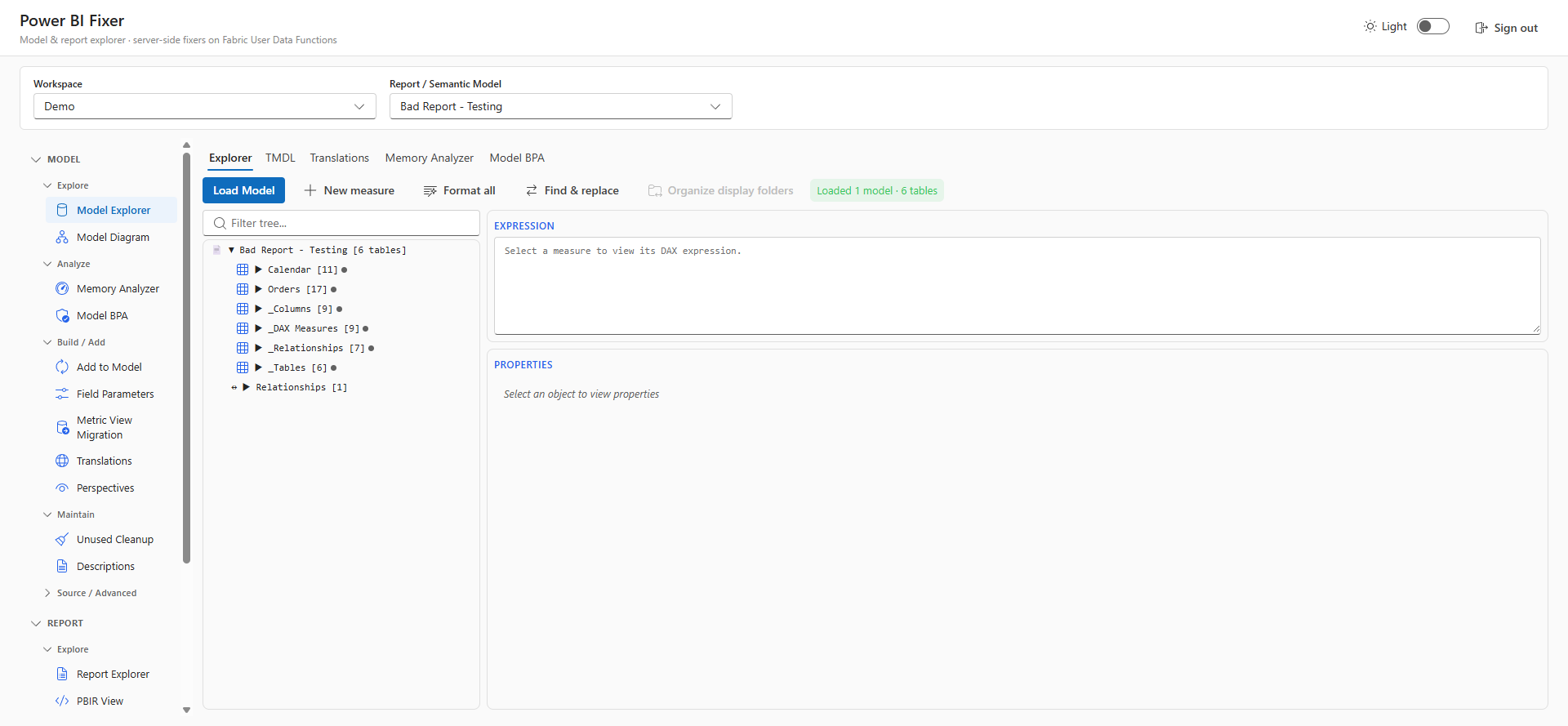The width and height of the screenshot is (1568, 726).
Task: Toggle the Light theme switch
Action: tap(1433, 26)
